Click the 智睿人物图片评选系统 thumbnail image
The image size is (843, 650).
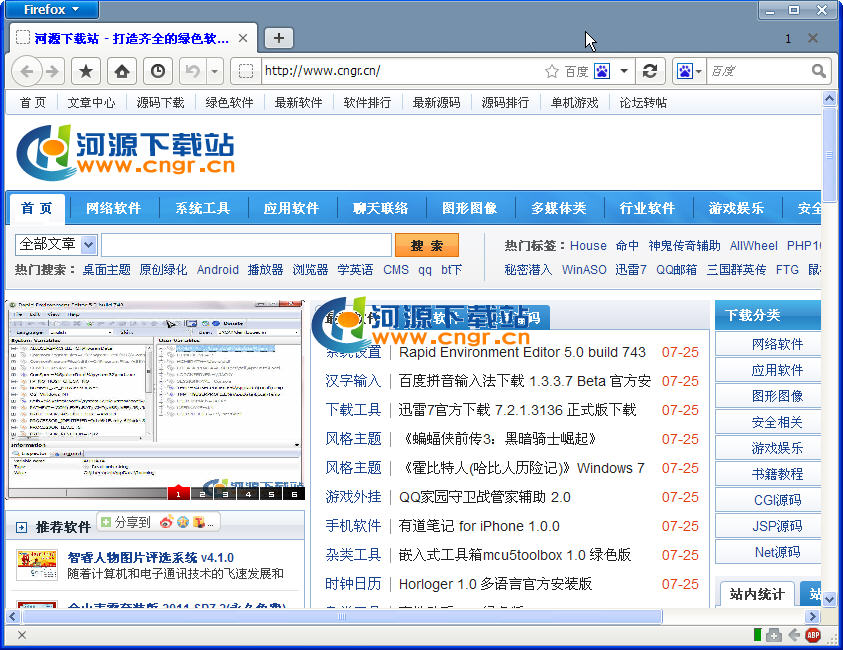point(37,565)
